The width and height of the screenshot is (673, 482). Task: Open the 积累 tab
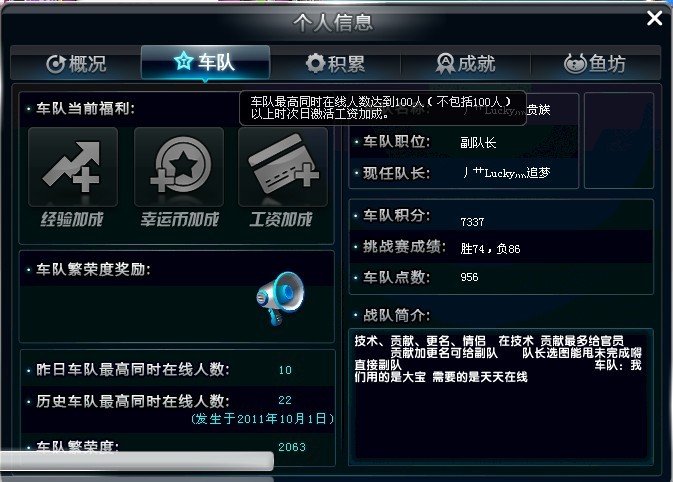click(335, 64)
